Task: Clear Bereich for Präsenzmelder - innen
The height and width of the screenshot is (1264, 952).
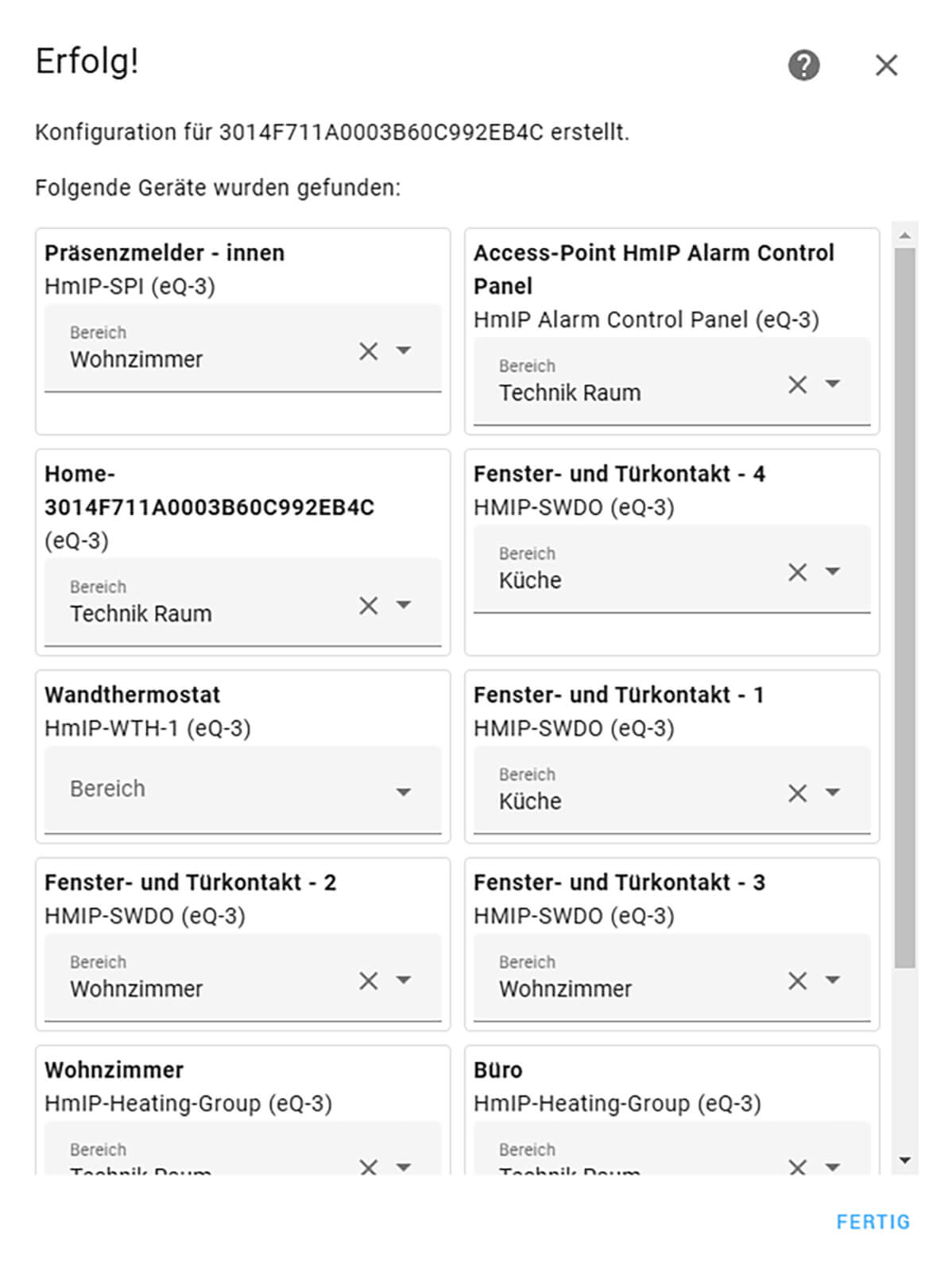Action: click(x=368, y=351)
